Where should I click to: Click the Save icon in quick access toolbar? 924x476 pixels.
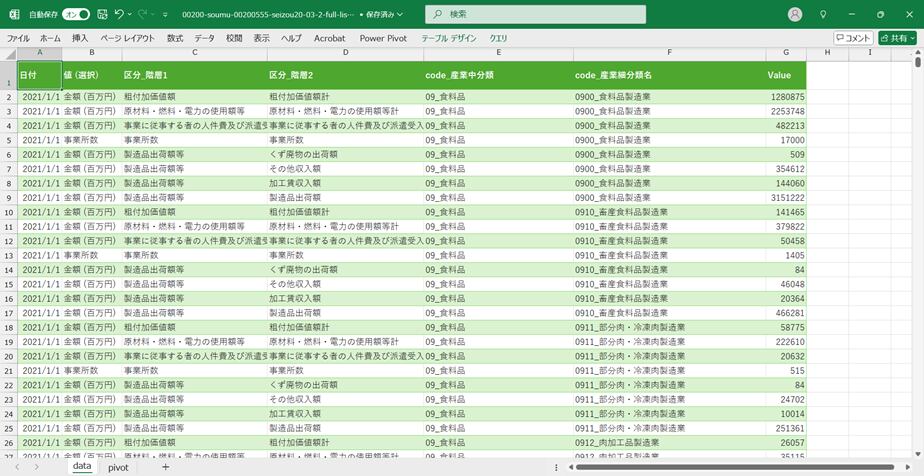click(x=102, y=15)
